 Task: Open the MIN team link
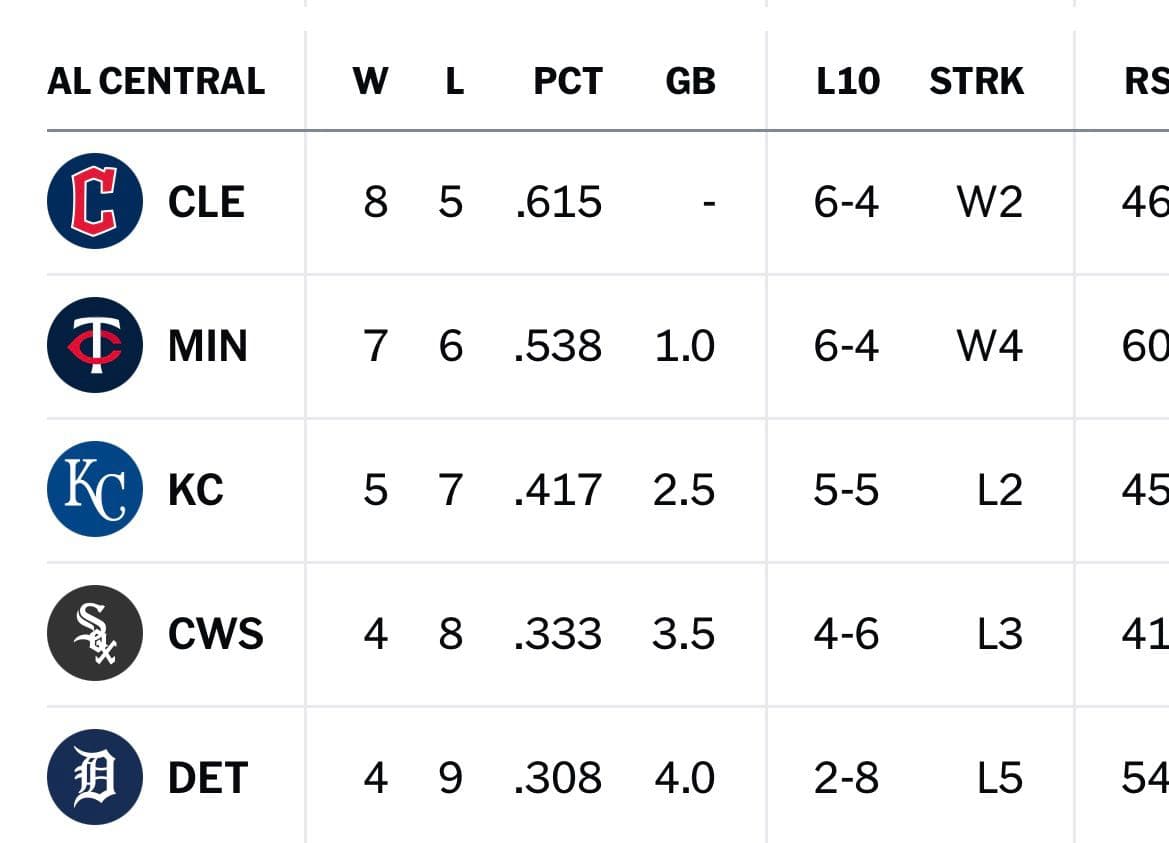coord(208,346)
